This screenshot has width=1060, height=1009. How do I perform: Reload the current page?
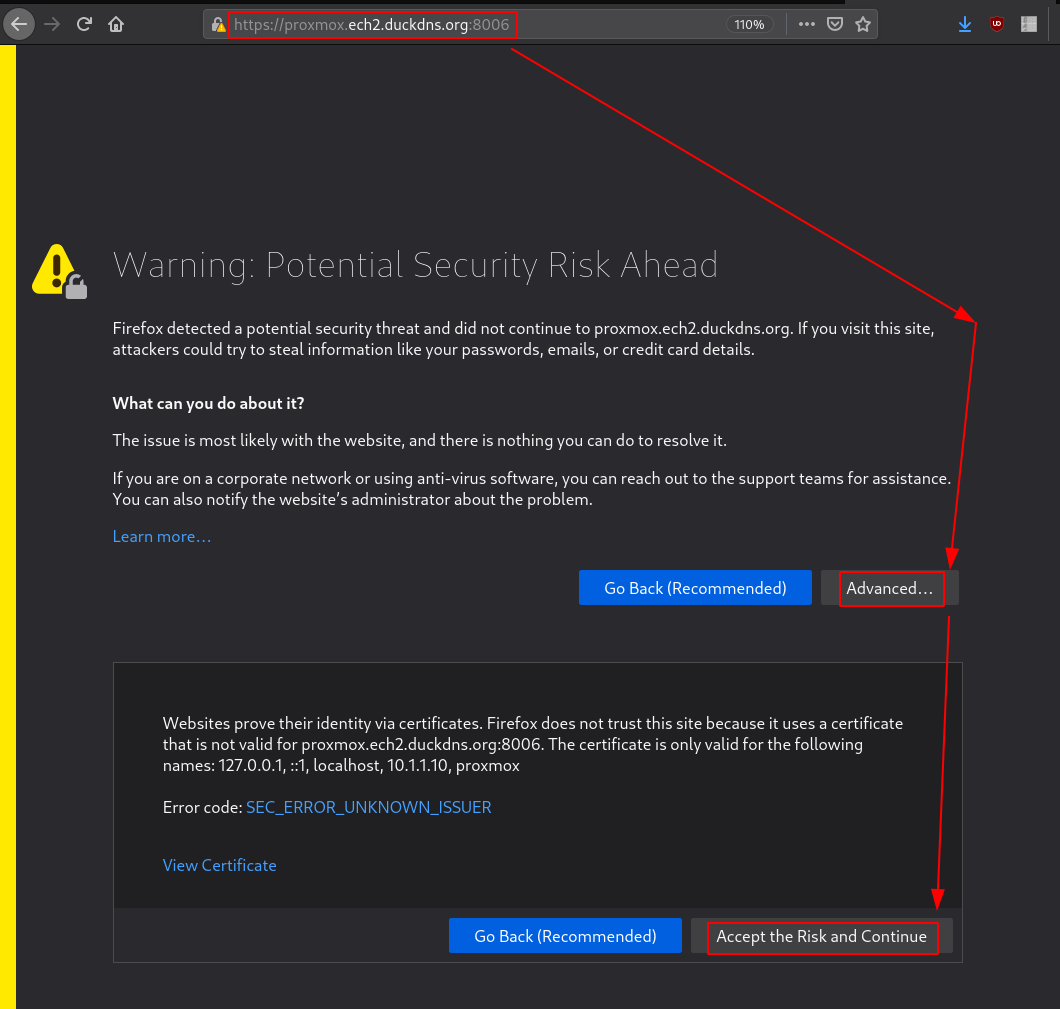pos(84,25)
